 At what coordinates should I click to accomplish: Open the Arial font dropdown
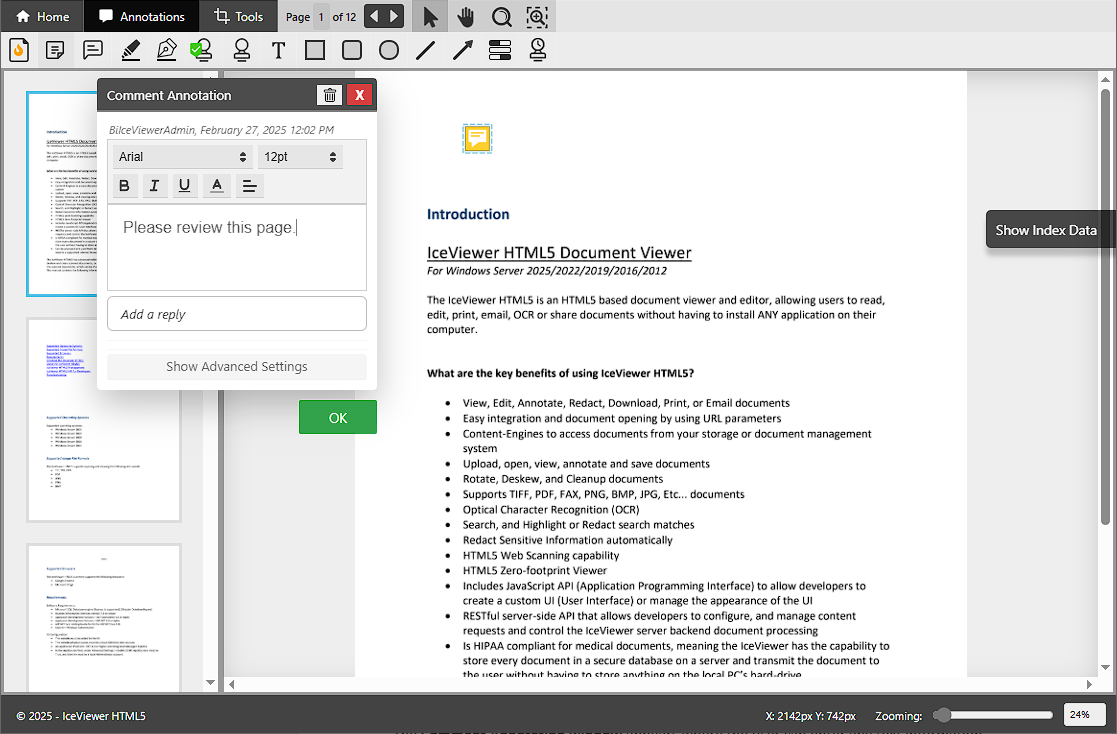tap(182, 157)
